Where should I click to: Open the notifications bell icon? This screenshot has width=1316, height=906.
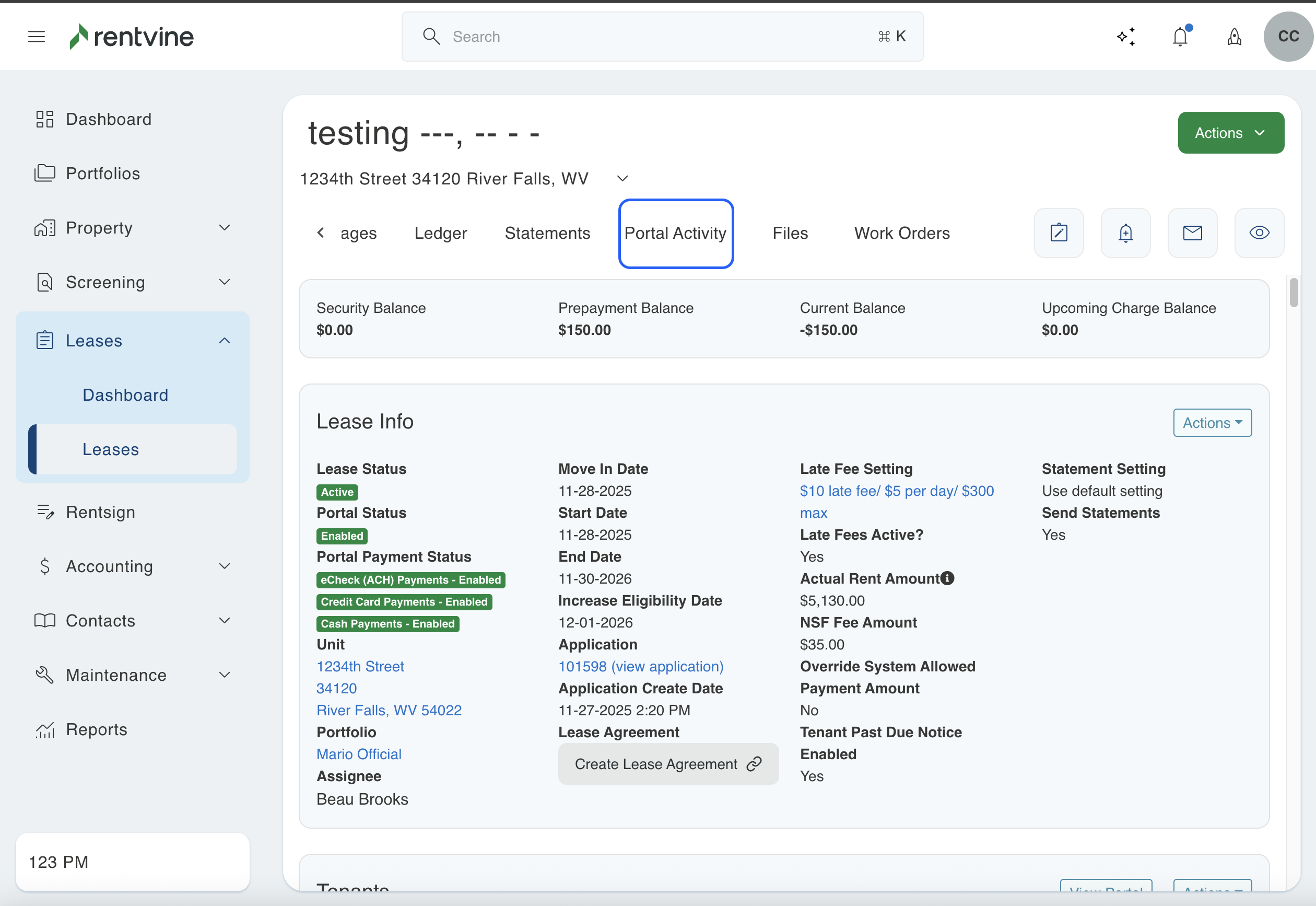(1180, 37)
